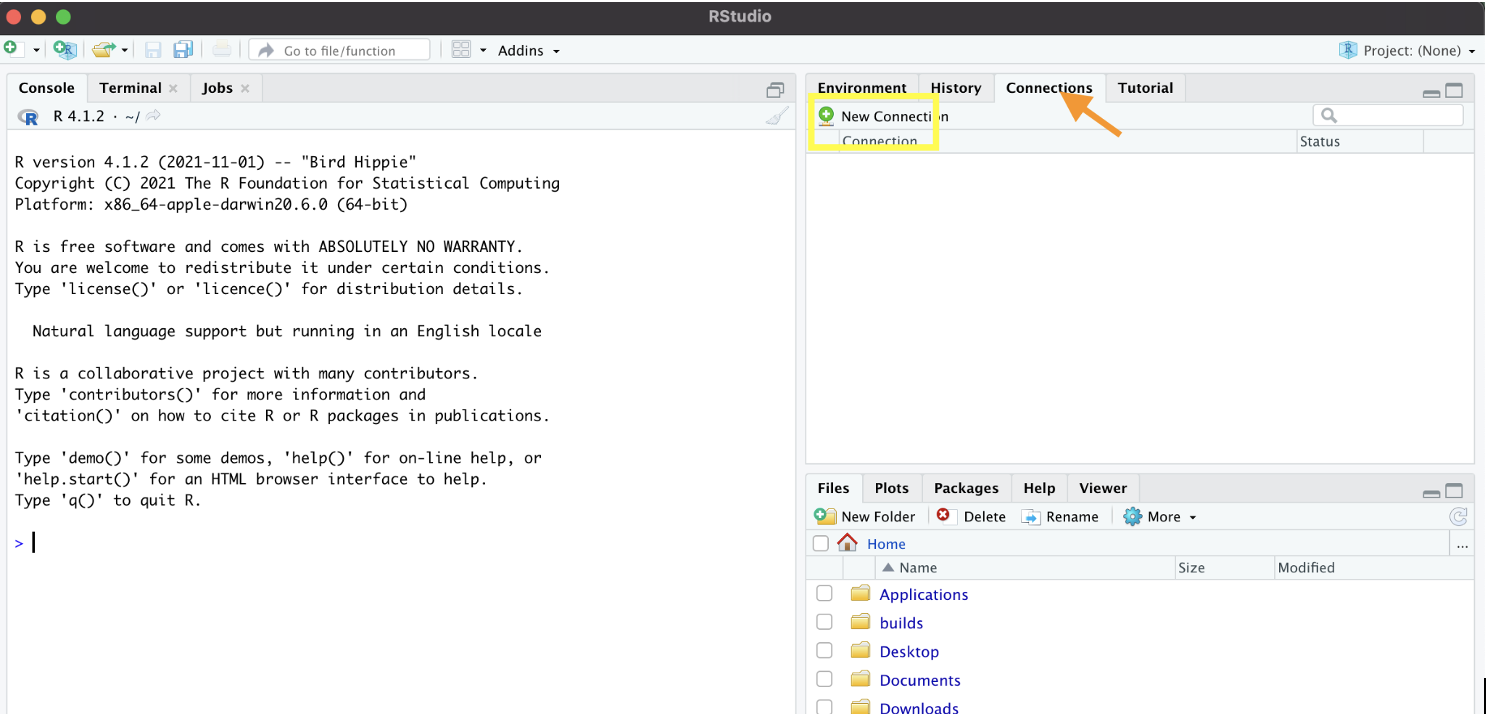Viewport: 1488px width, 720px height.
Task: Click the console input prompt line
Action: point(400,542)
